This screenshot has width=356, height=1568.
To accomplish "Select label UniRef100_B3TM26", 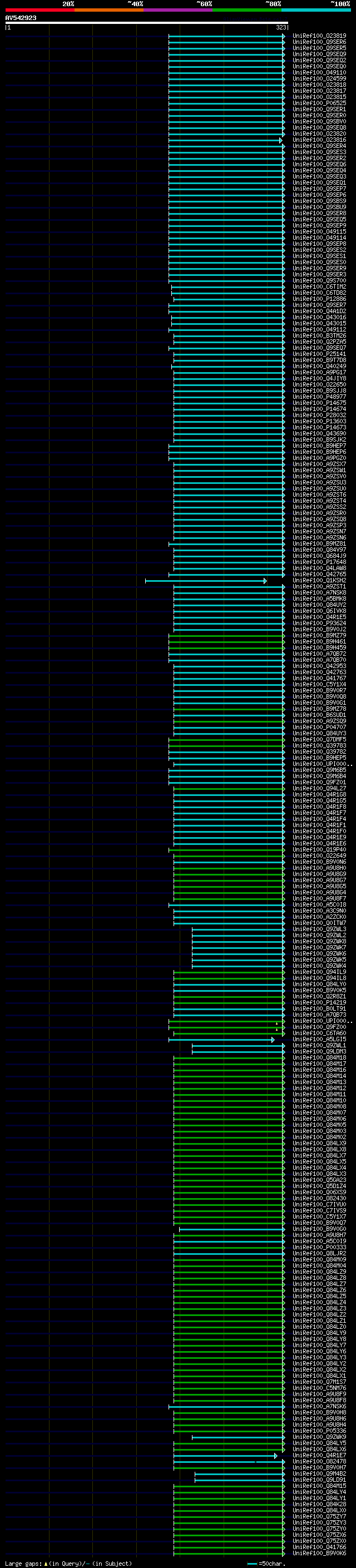I will [x=319, y=335].
